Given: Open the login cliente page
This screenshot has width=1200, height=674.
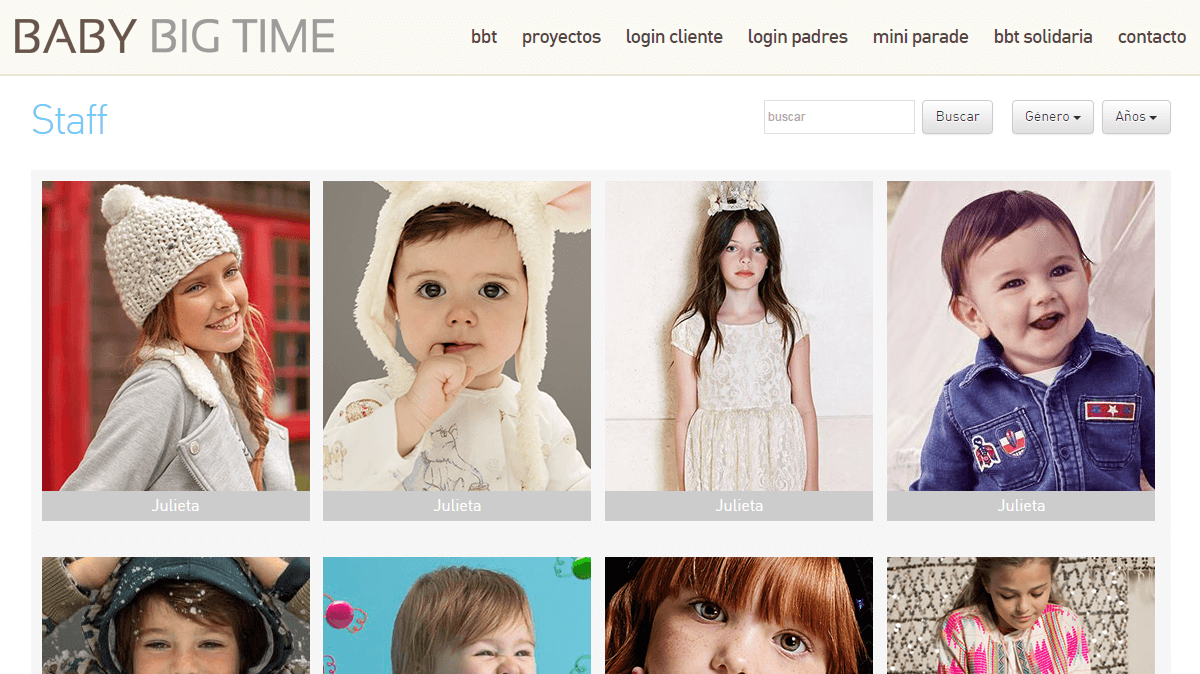Looking at the screenshot, I should point(674,37).
